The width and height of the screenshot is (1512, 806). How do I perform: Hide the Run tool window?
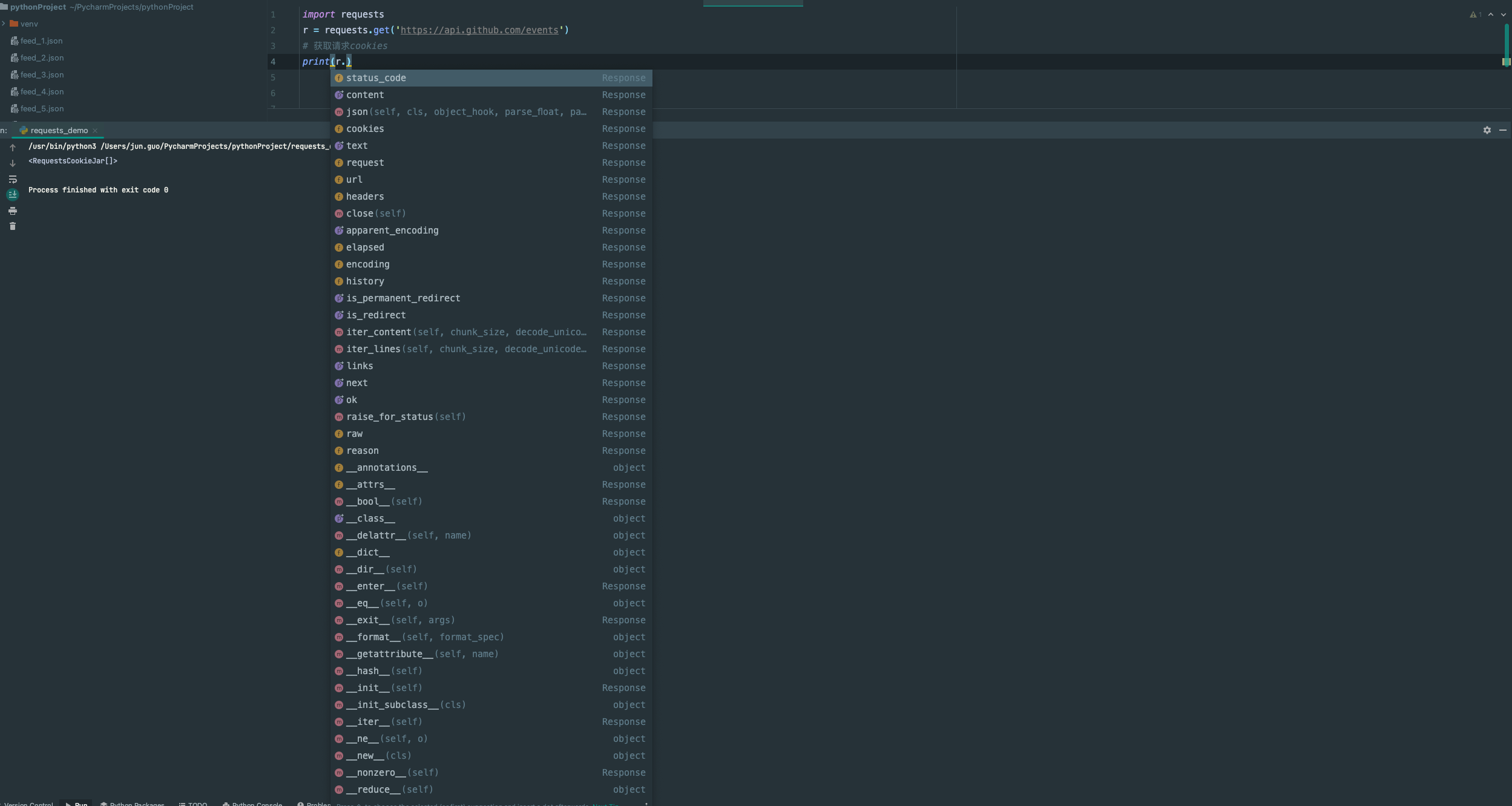coord(1502,130)
